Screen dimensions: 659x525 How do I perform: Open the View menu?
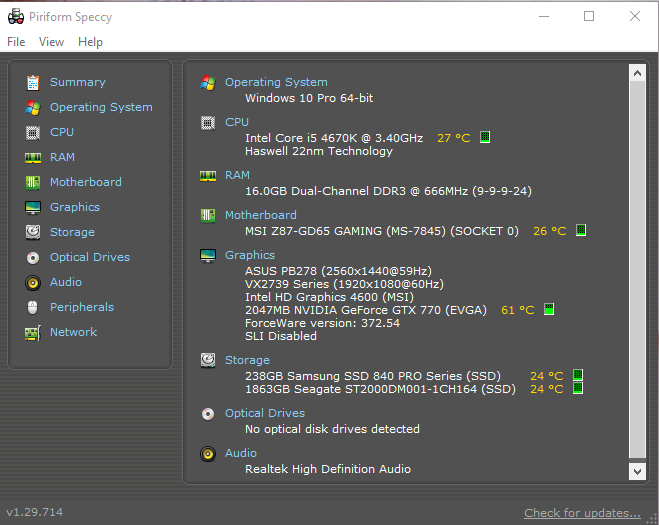[51, 42]
